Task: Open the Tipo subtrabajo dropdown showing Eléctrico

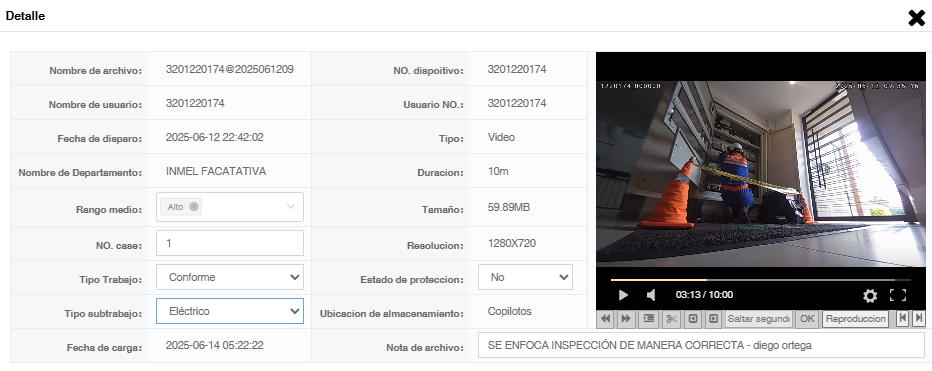Action: tap(230, 311)
